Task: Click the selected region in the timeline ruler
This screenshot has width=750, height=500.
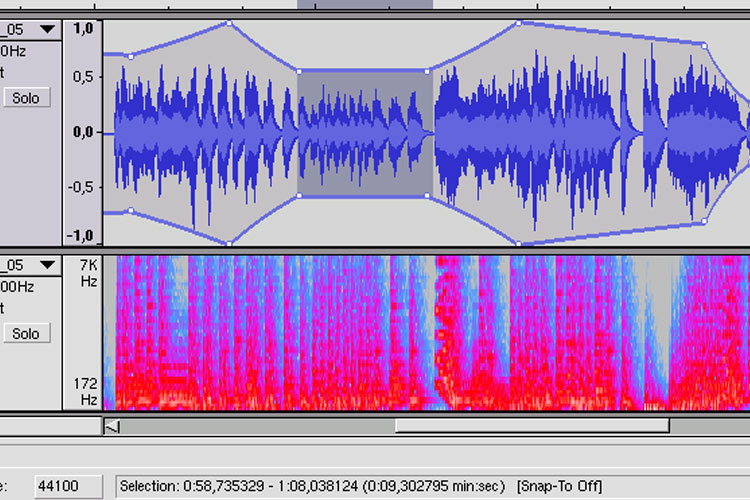Action: [365, 4]
